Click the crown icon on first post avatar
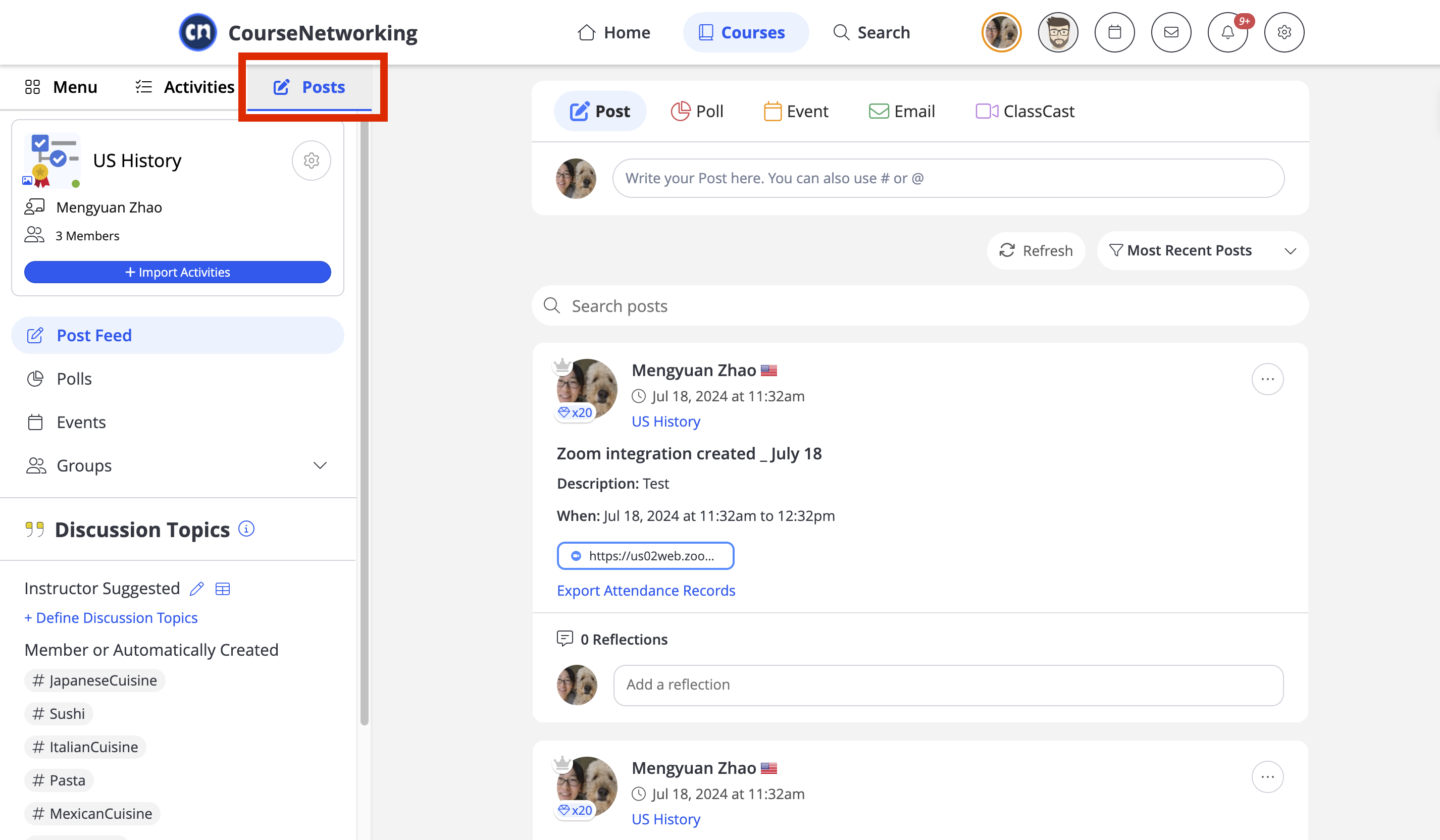Image resolution: width=1440 pixels, height=840 pixels. [562, 364]
